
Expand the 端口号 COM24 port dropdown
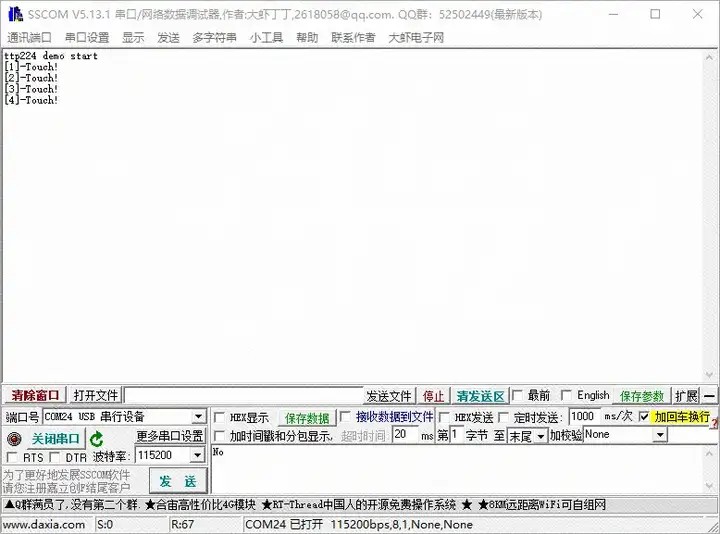tap(198, 417)
